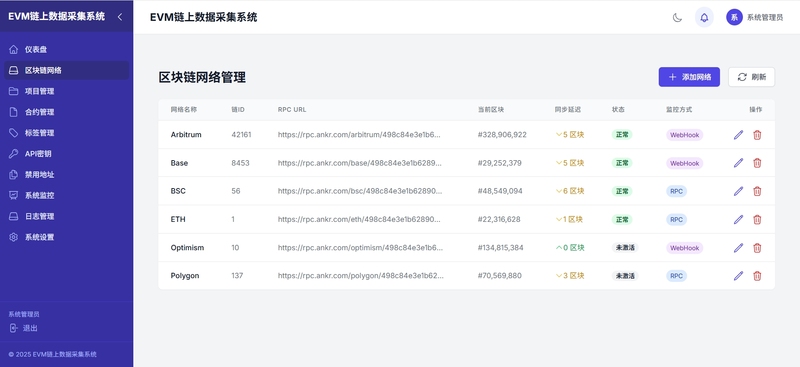Click the Optimism network name

click(187, 248)
